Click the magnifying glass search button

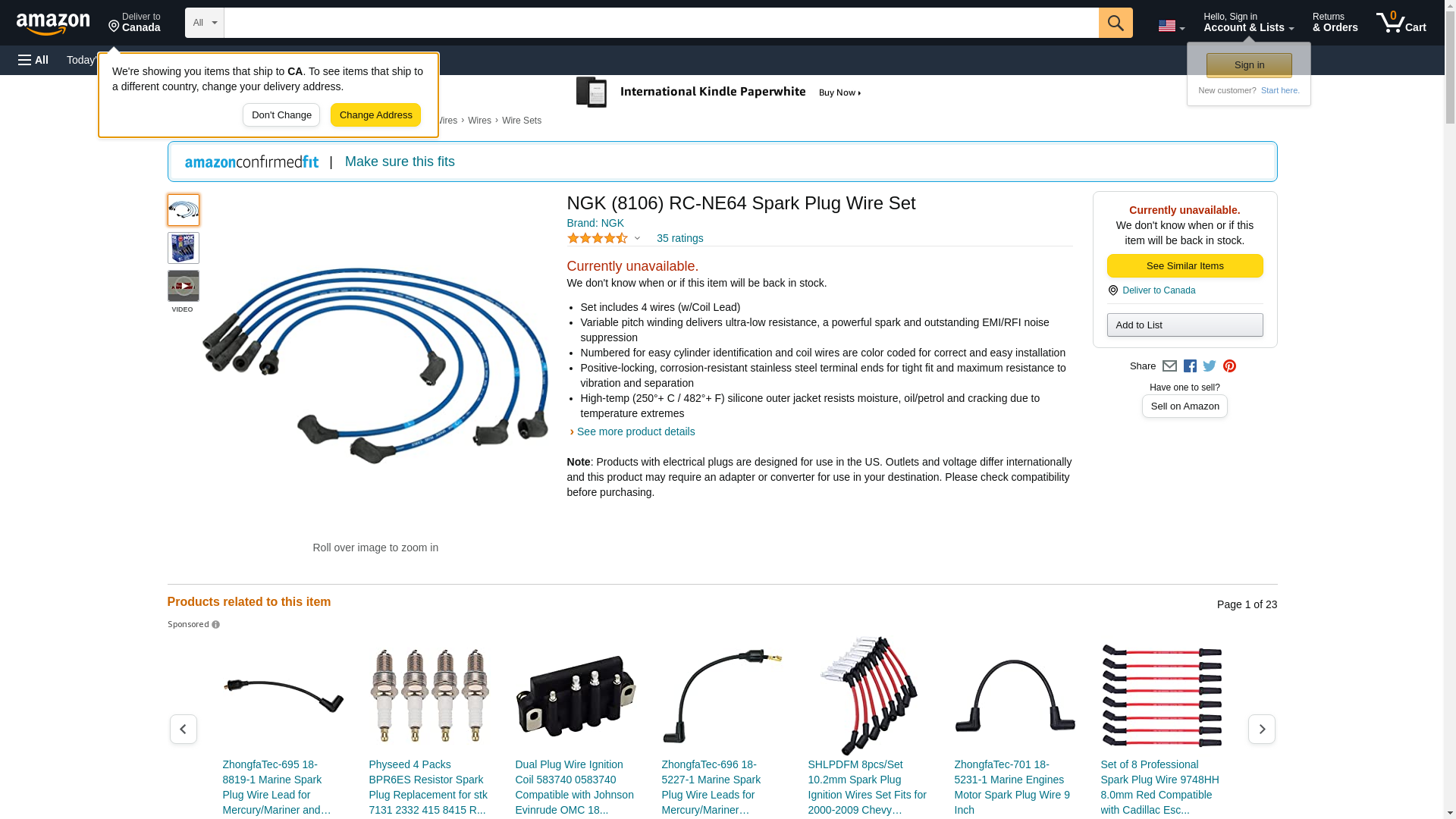point(1116,23)
